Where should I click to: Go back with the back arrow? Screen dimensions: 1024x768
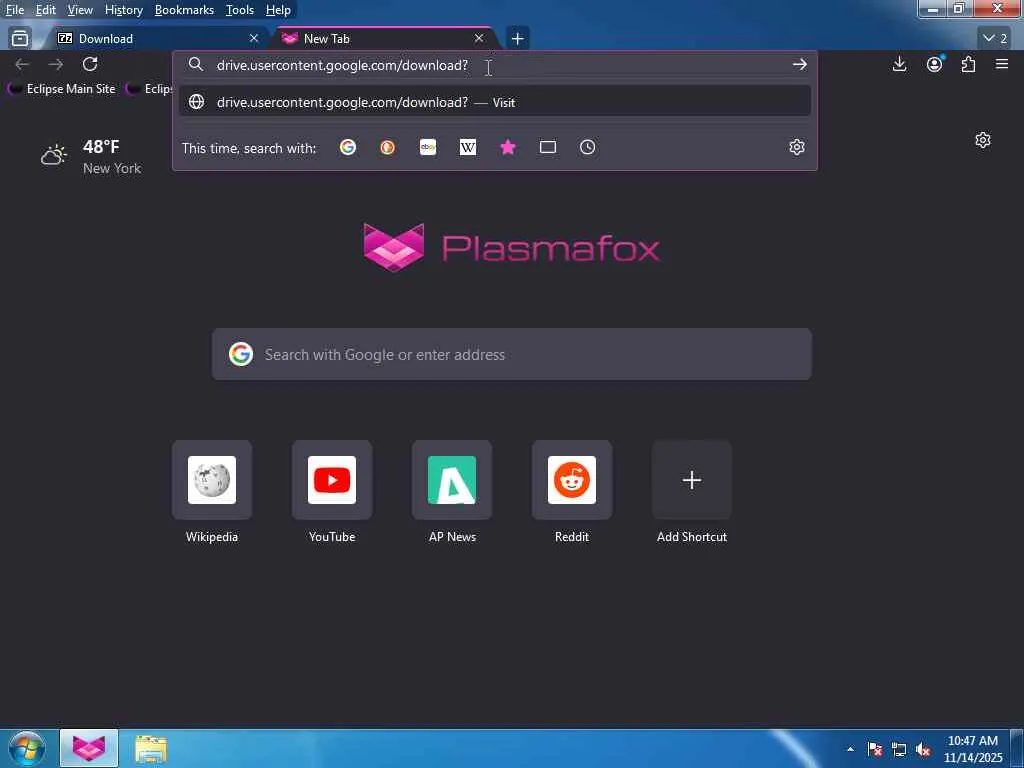click(x=22, y=64)
